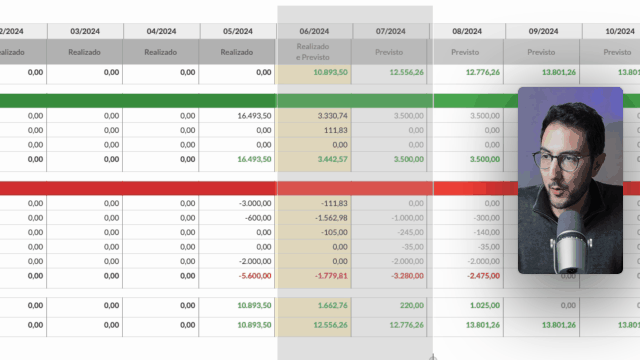Click gray 3.500,00 forecast in 07/2024
This screenshot has height=360, width=640.
[409, 116]
